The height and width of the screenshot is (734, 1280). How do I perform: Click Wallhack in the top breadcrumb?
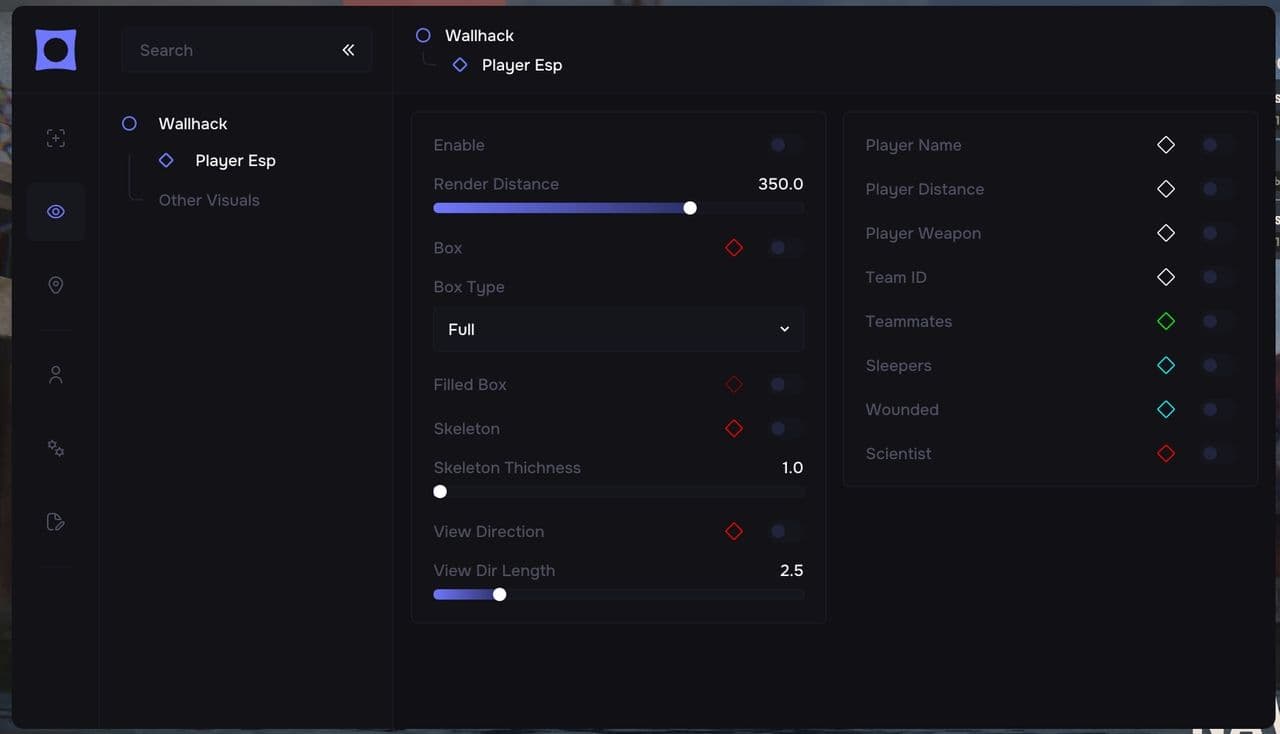coord(479,35)
